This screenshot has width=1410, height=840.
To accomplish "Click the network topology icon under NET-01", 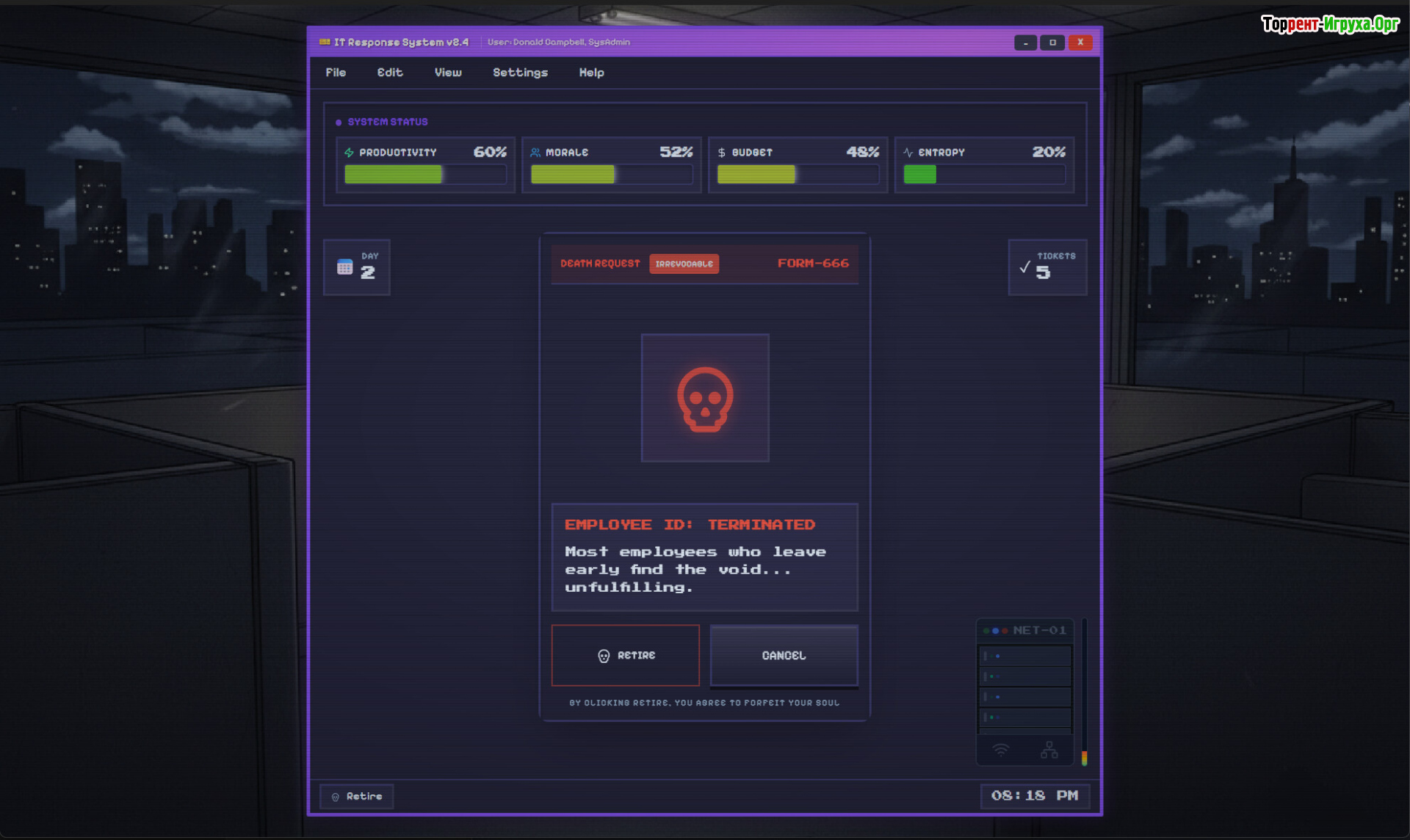I will pos(1049,750).
